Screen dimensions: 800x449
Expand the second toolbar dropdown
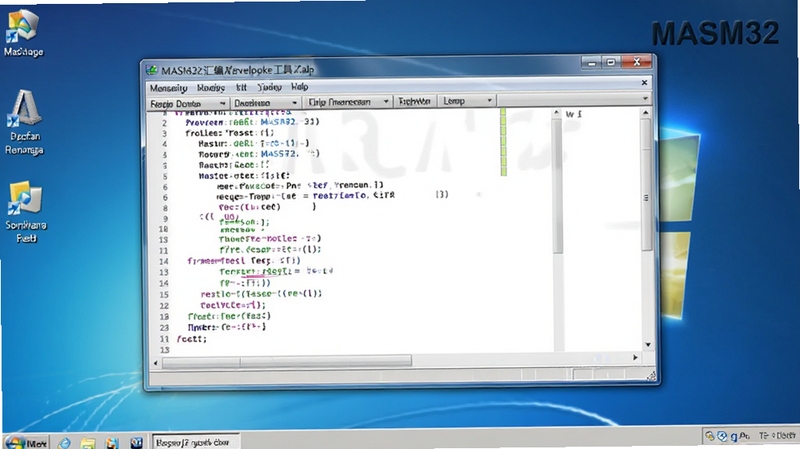[265, 103]
